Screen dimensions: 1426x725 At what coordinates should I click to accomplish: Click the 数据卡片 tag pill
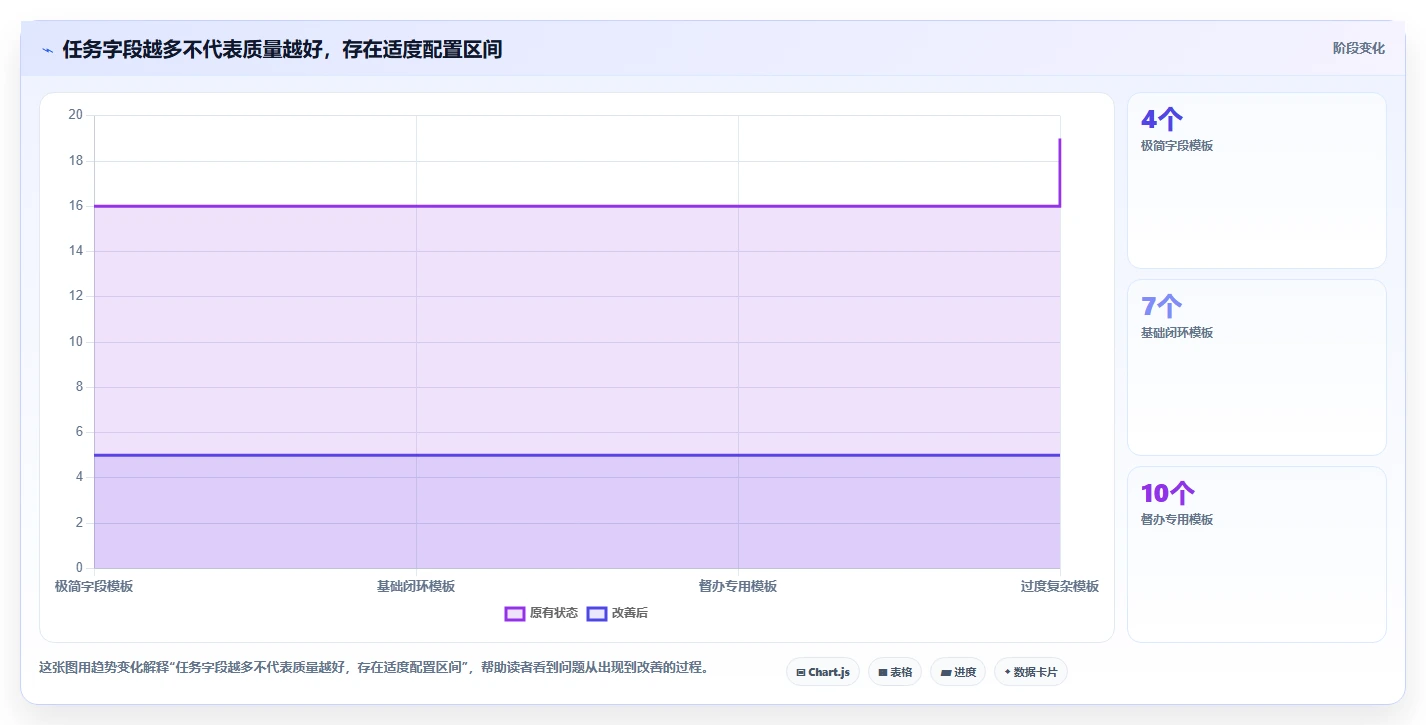click(x=1031, y=672)
